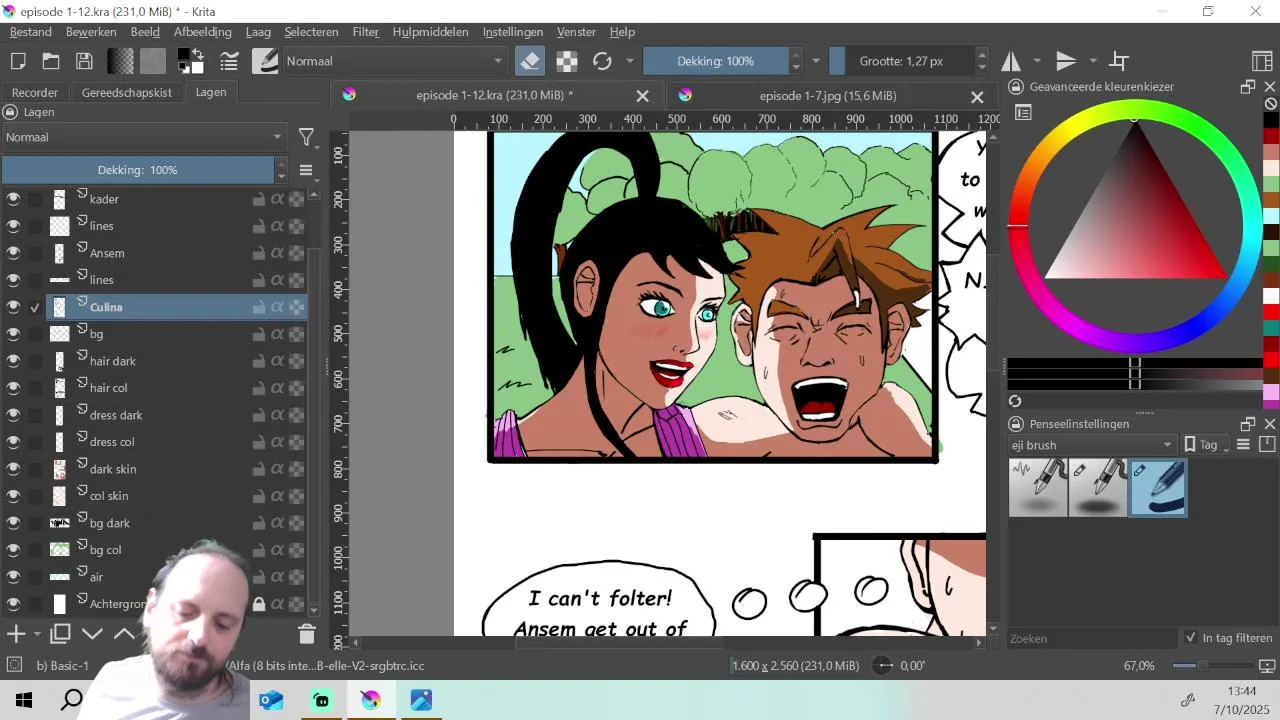Click the Zoeken brush search field
Screen dimensions: 1280x720
click(1092, 638)
